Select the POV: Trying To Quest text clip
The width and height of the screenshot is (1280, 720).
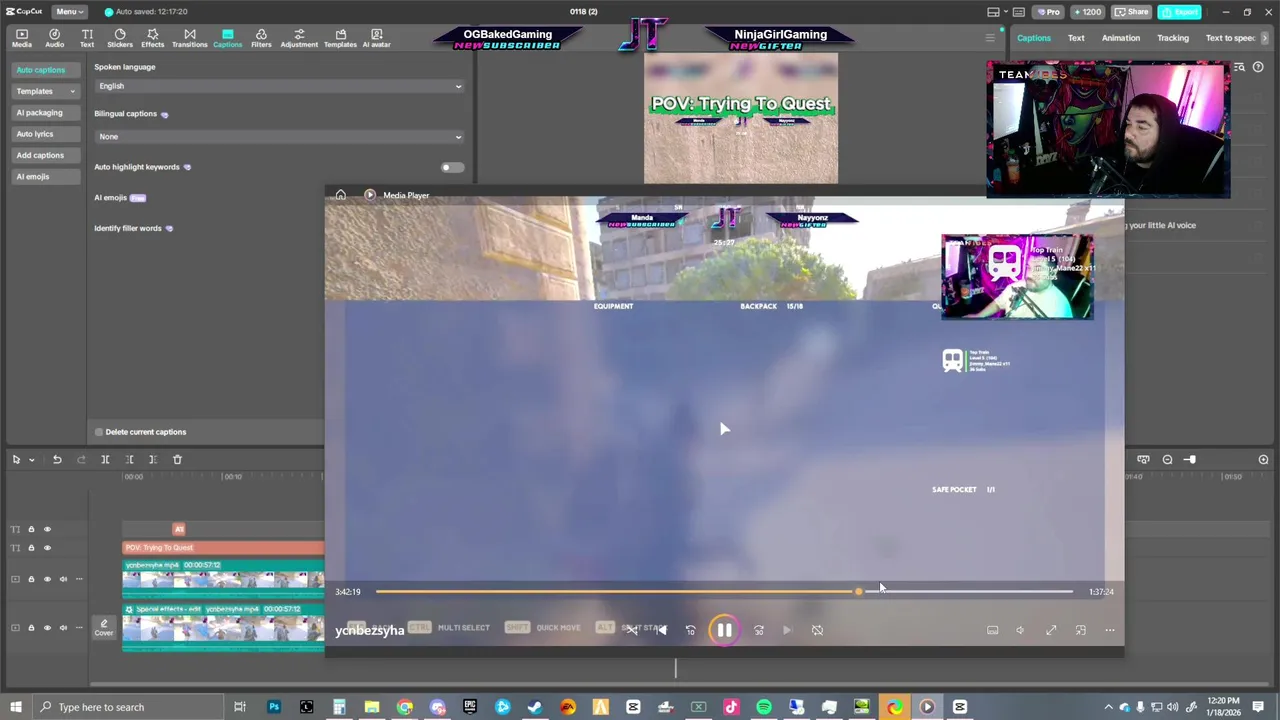click(x=223, y=548)
